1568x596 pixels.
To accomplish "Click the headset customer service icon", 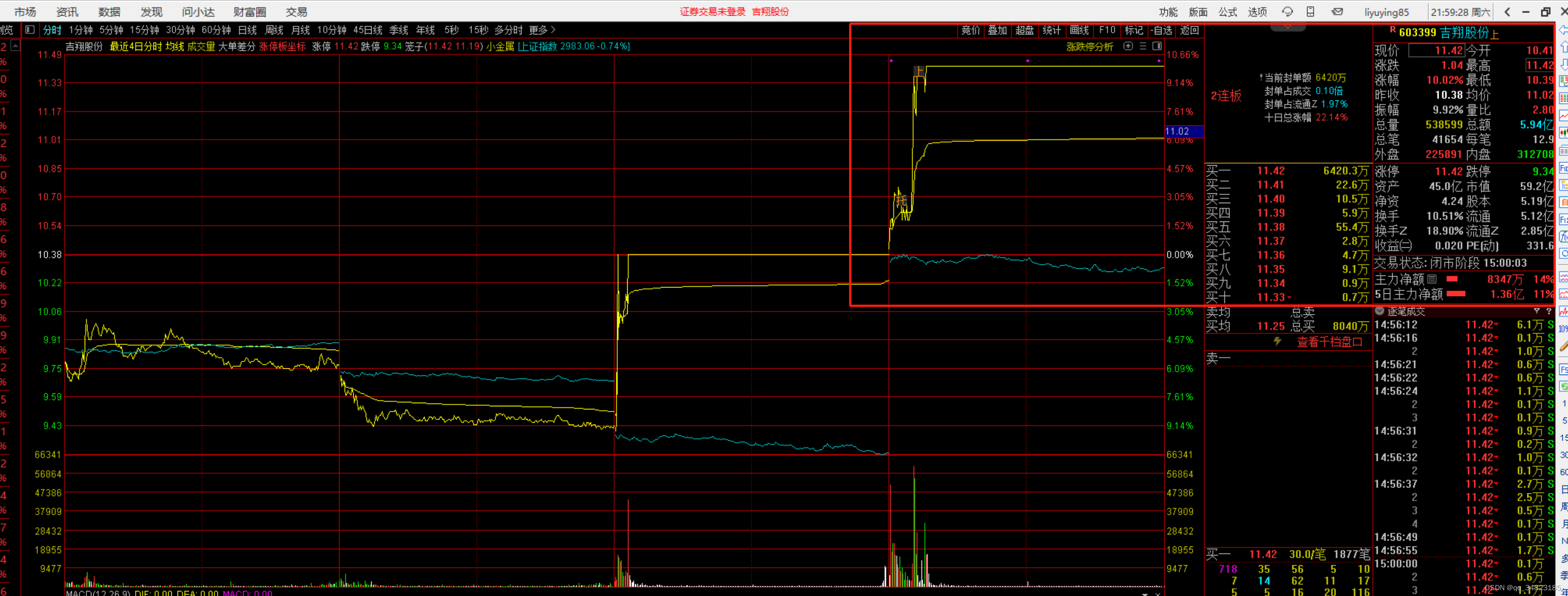I will [x=1287, y=12].
